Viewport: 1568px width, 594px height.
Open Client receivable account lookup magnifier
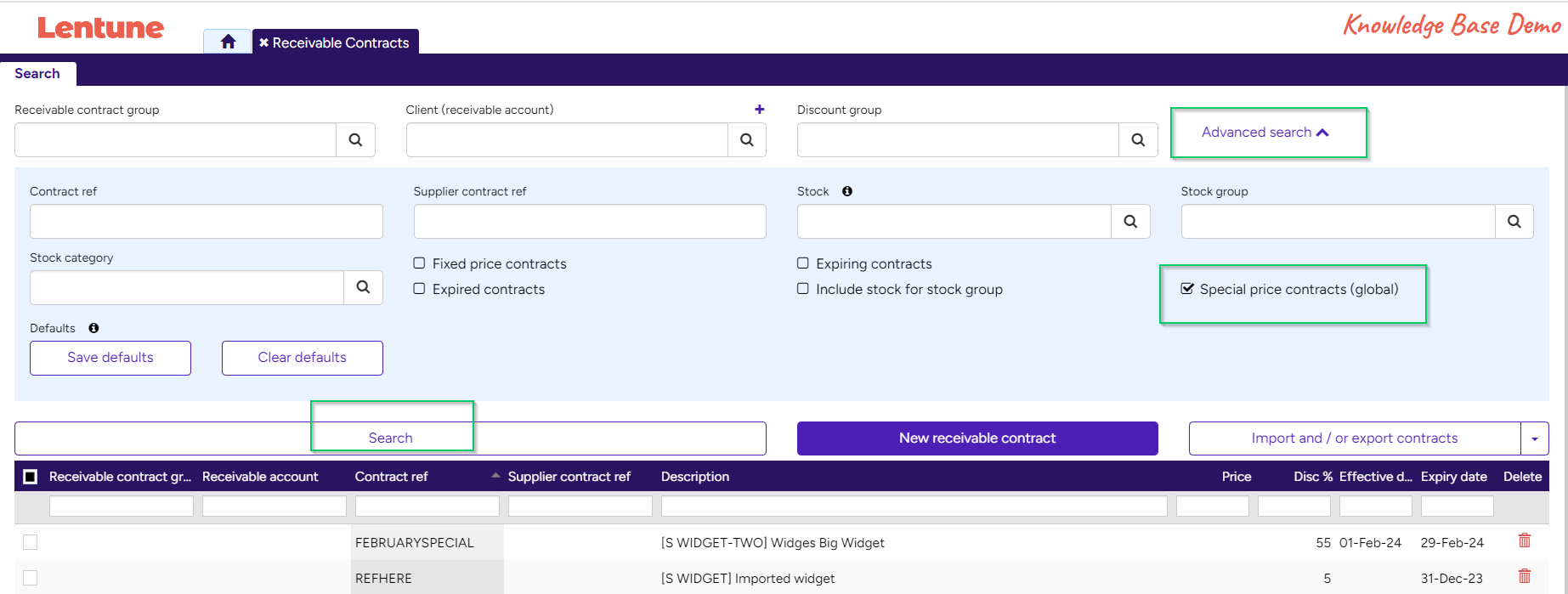746,140
